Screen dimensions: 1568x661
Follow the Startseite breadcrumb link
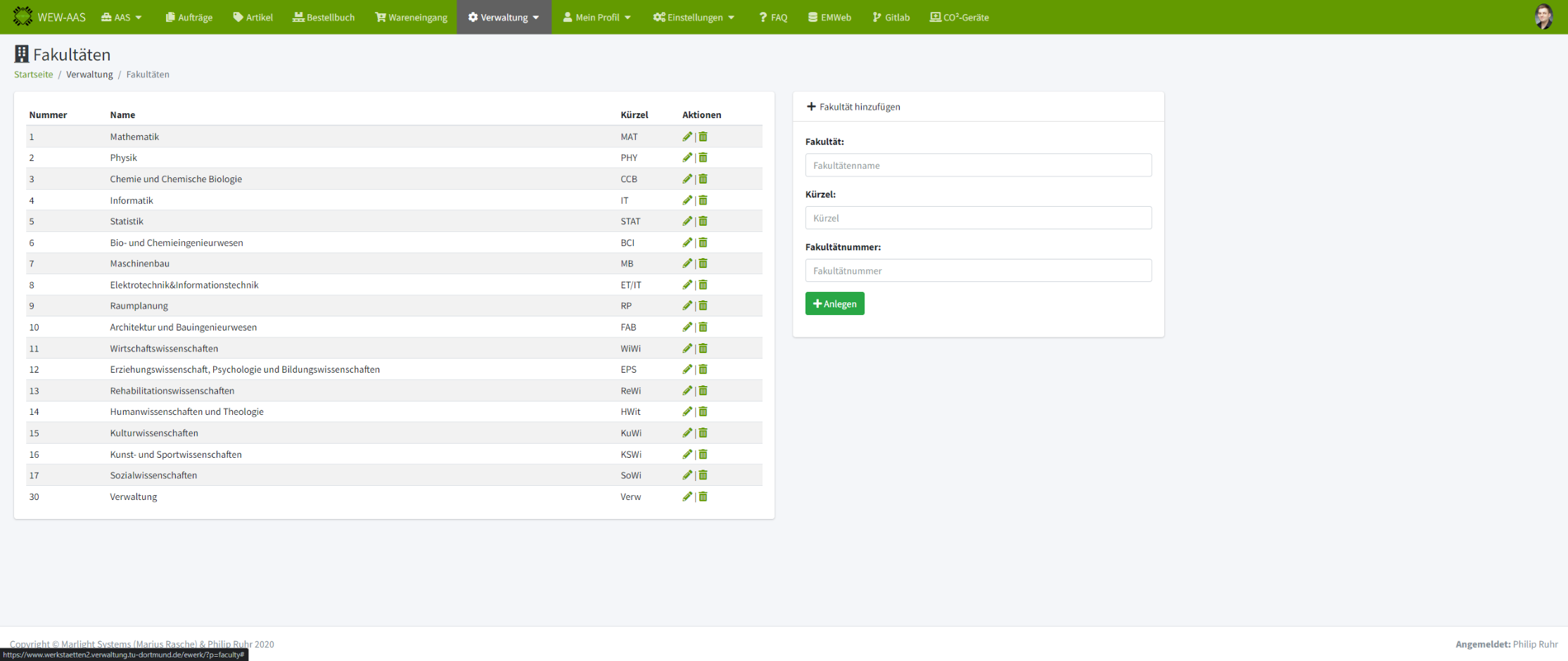33,75
